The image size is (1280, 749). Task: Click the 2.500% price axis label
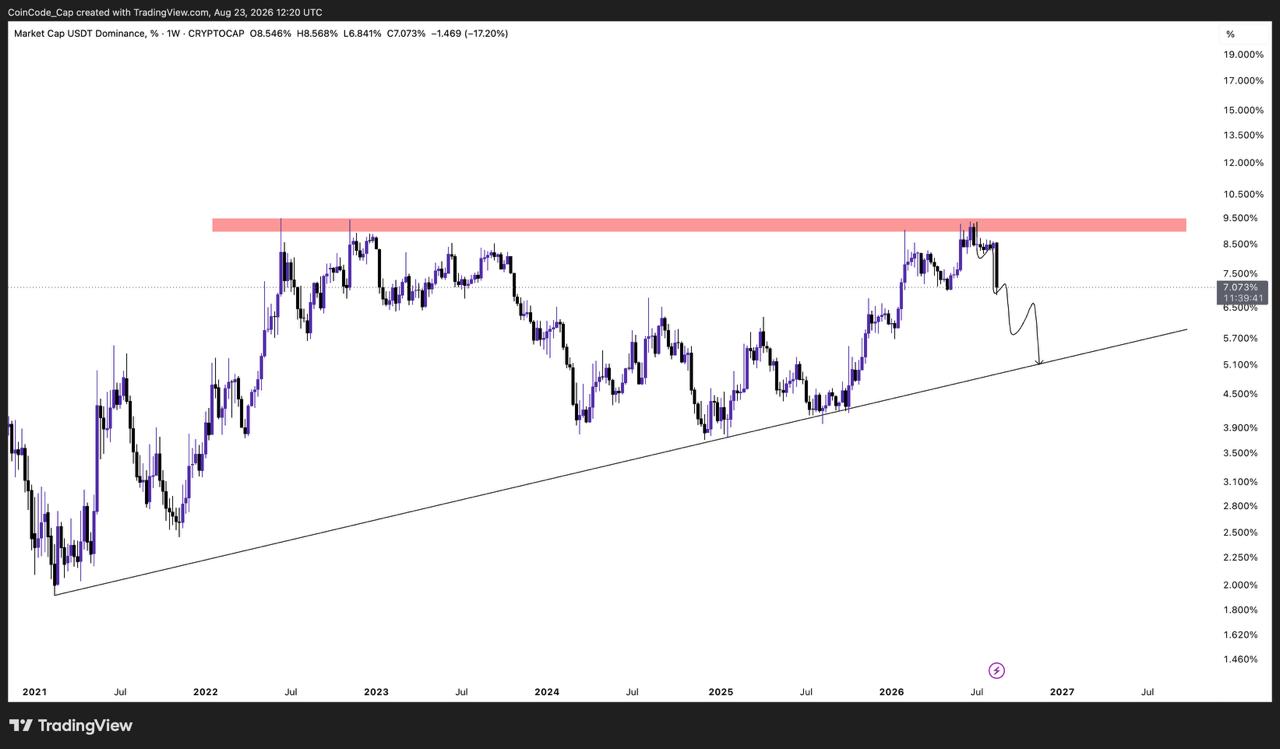click(1243, 533)
